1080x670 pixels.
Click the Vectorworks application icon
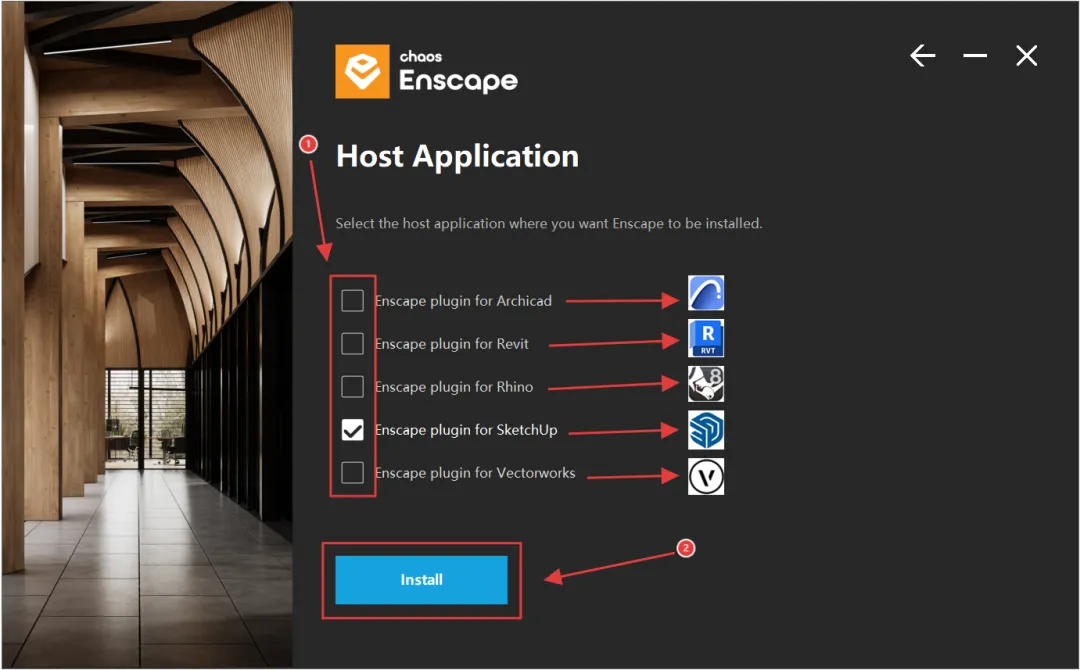pos(706,477)
